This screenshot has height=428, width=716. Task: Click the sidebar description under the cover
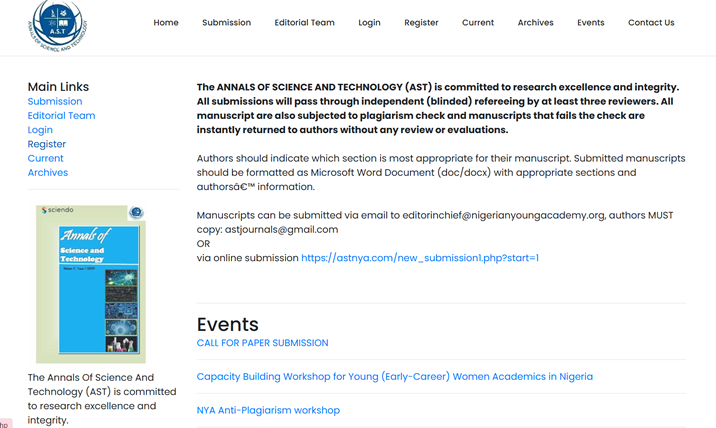[x=102, y=399]
